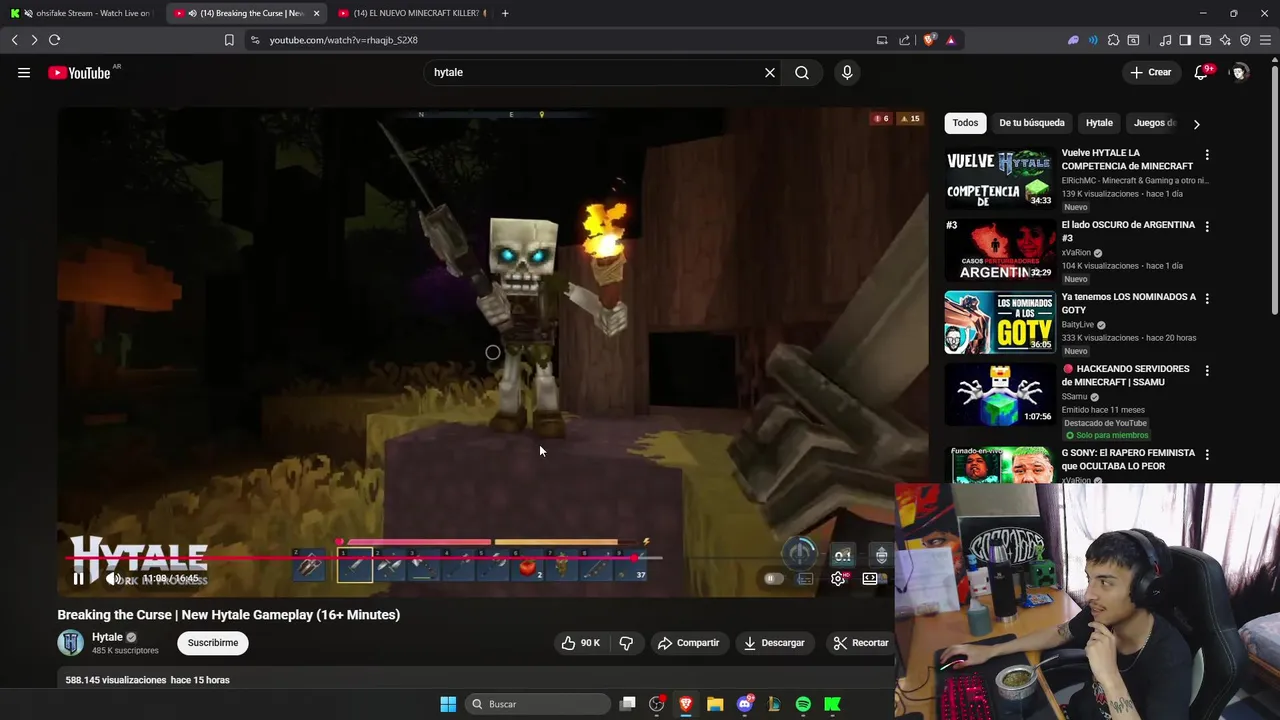Open the Brave wallet icon
Screen dimensions: 1280x720
pyautogui.click(x=1205, y=40)
